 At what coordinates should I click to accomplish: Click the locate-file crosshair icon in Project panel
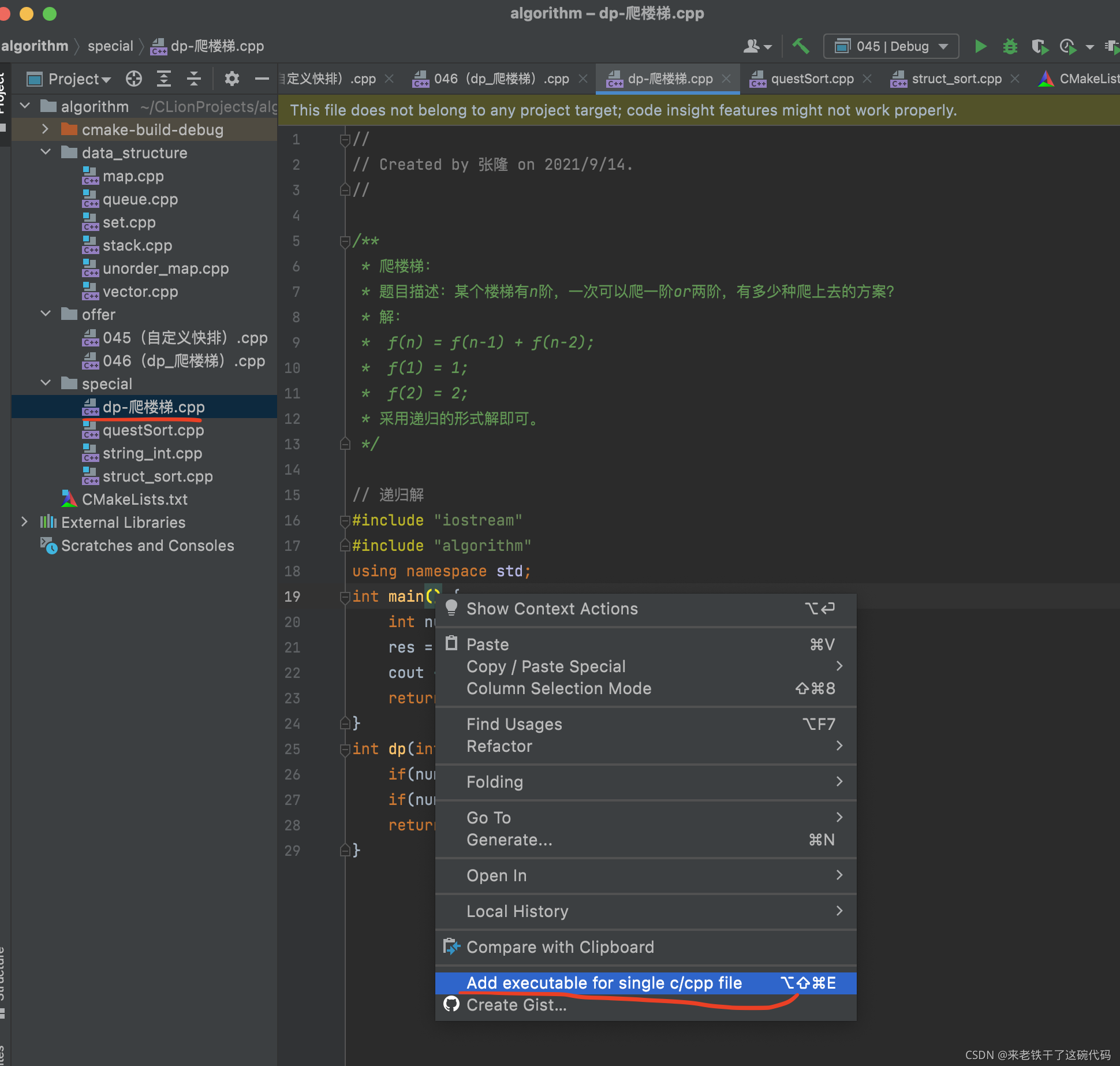point(134,79)
